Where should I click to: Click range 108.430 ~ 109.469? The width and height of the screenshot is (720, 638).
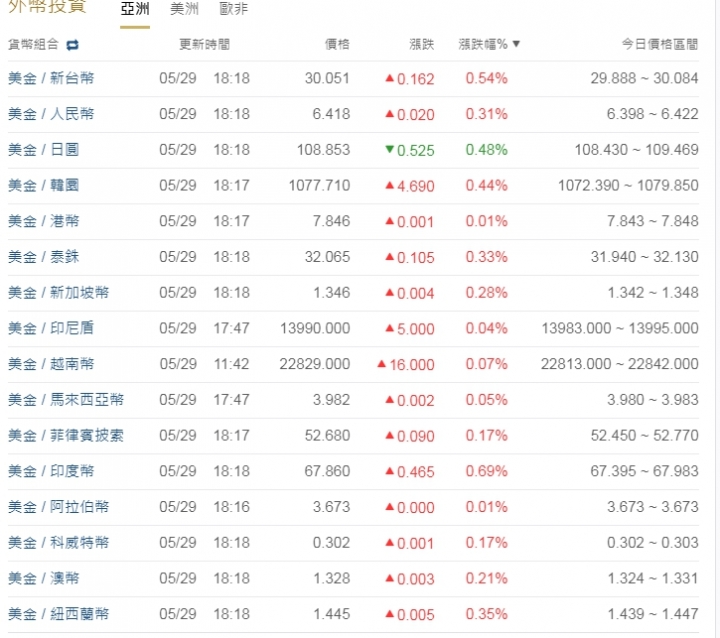(x=636, y=150)
